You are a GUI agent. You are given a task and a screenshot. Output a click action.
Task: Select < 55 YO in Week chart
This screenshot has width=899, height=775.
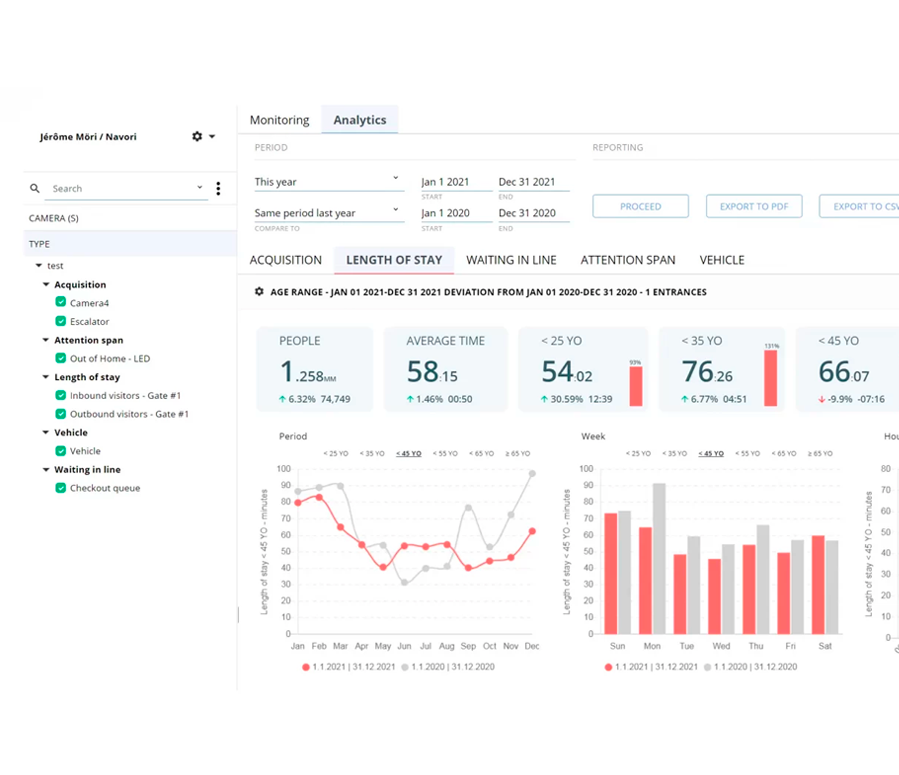(748, 453)
